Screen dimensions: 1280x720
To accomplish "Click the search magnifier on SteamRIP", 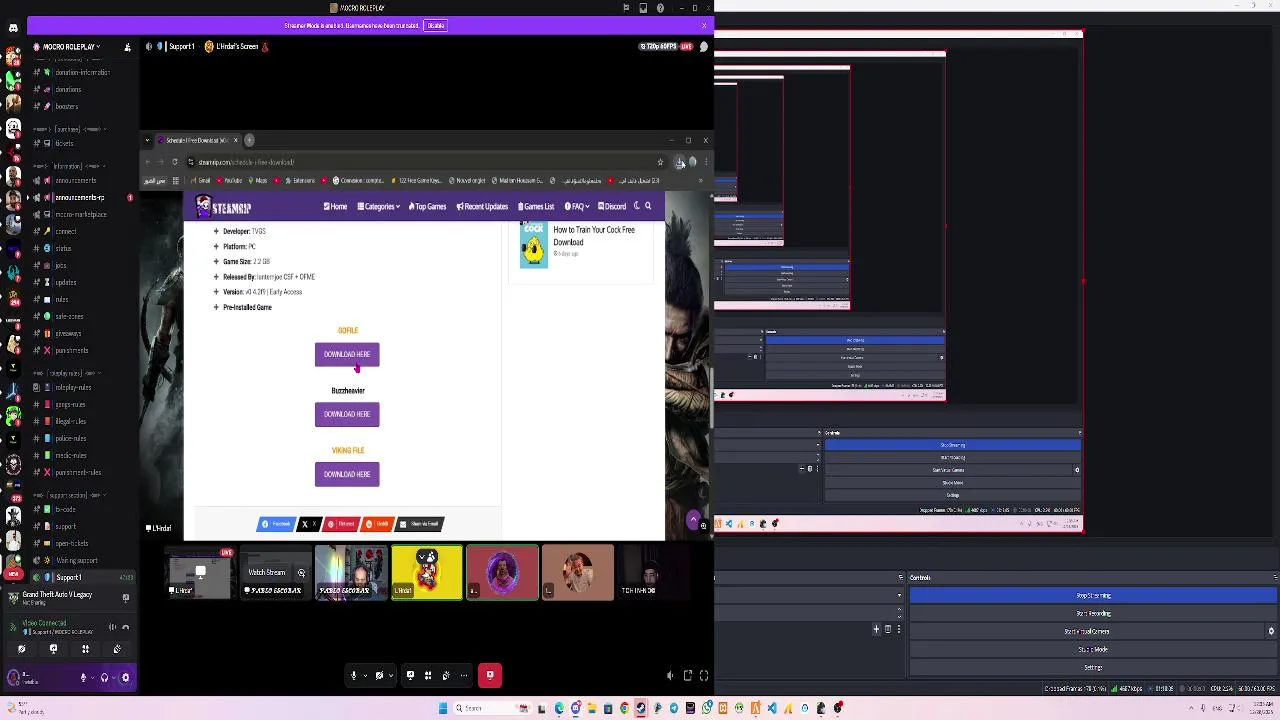I will pos(648,206).
